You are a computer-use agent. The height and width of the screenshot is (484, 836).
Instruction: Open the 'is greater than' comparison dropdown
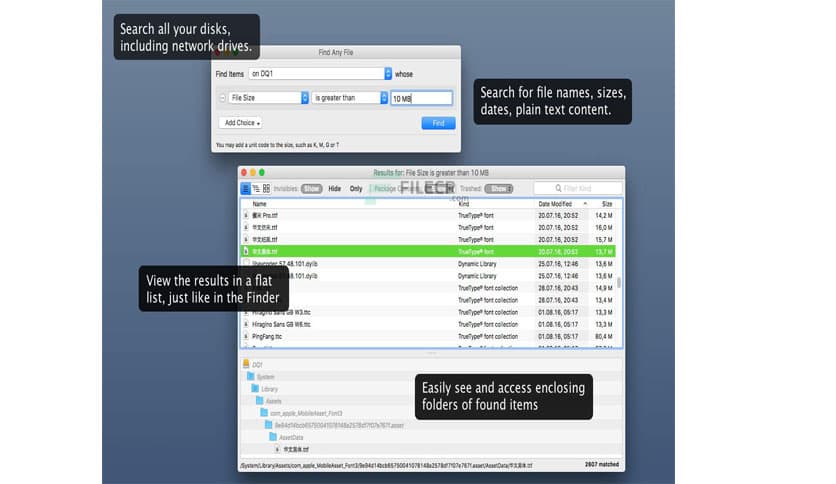(350, 98)
